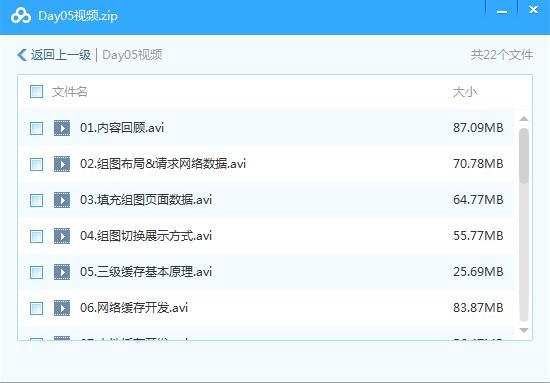Viewport: 550px width, 383px height.
Task: Mark checkbox for 06.网络缓存开发.avi
Action: pos(36,308)
